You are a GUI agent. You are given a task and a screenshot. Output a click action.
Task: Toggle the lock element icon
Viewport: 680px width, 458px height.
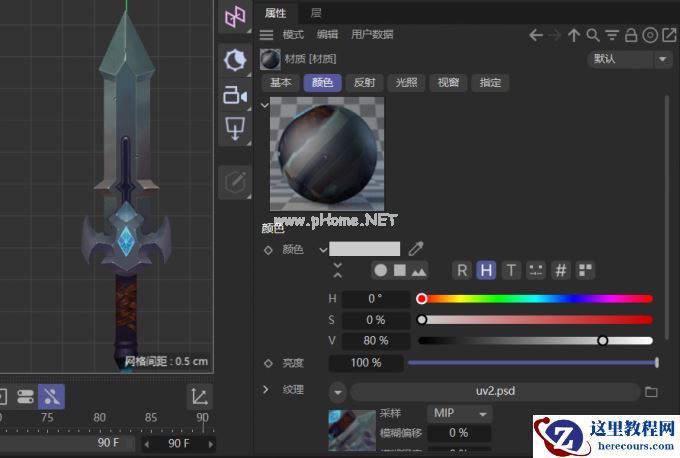pyautogui.click(x=631, y=35)
